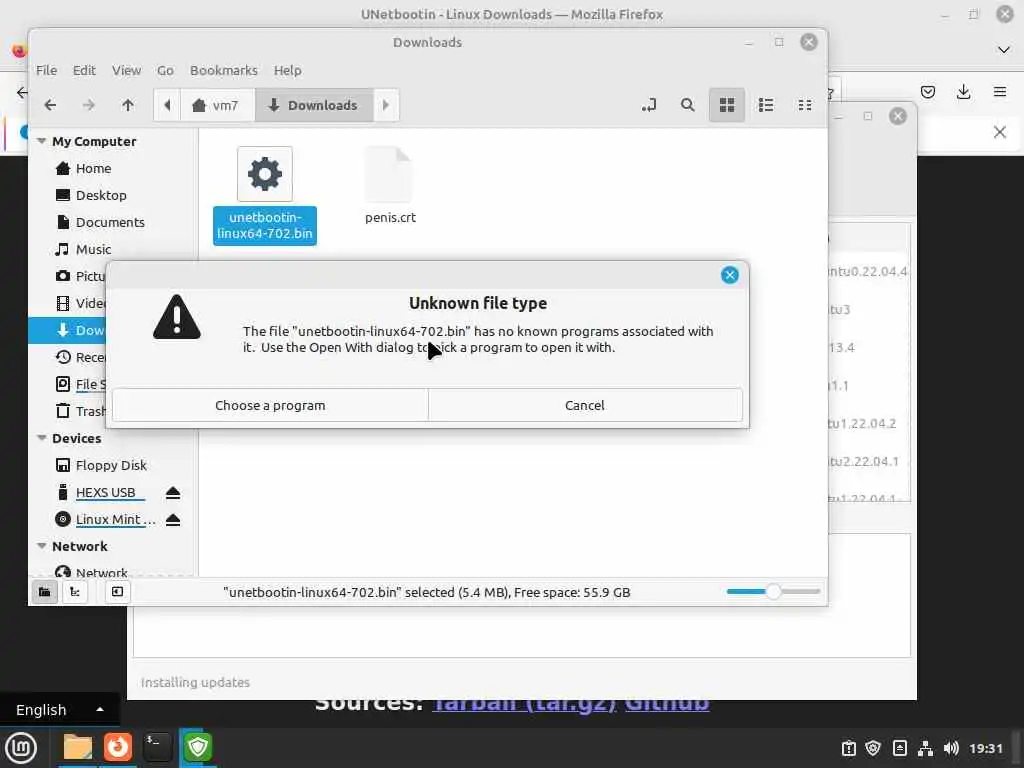This screenshot has width=1024, height=768.
Task: Go back in file manager
Action: coord(50,105)
